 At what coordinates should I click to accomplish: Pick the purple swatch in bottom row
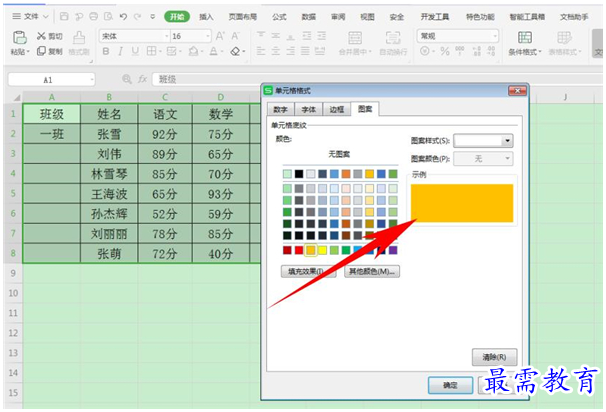393,250
